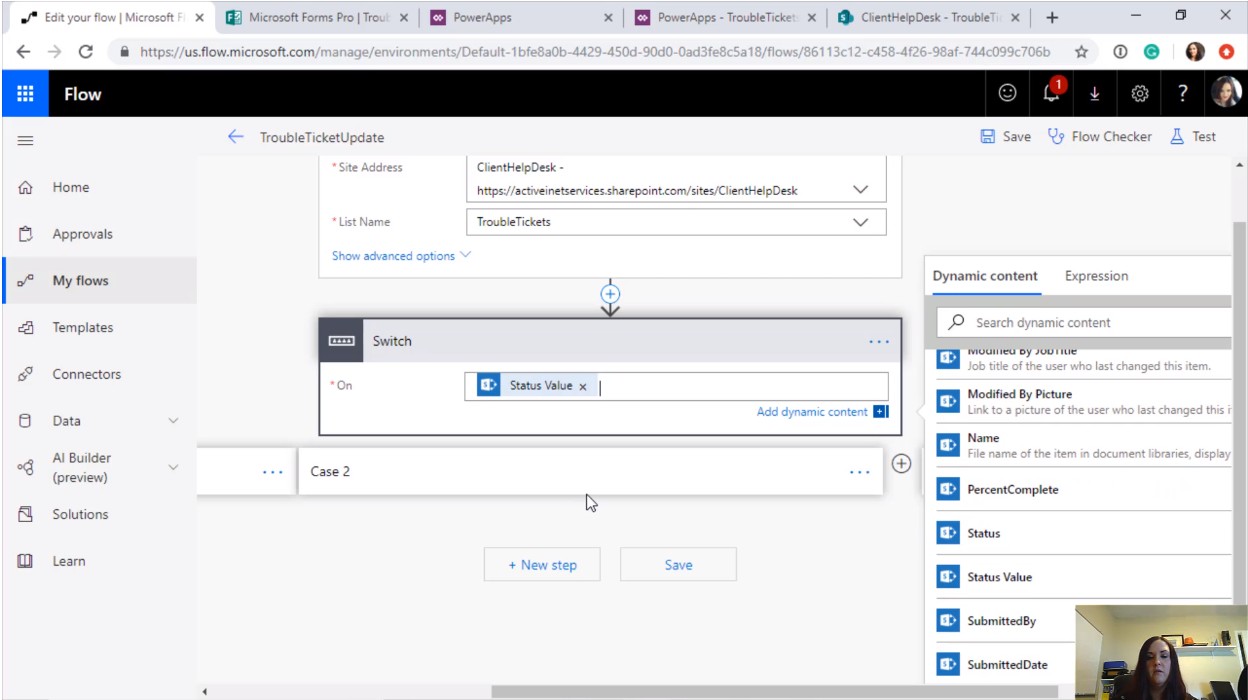Select Name dynamic content item

point(1084,445)
